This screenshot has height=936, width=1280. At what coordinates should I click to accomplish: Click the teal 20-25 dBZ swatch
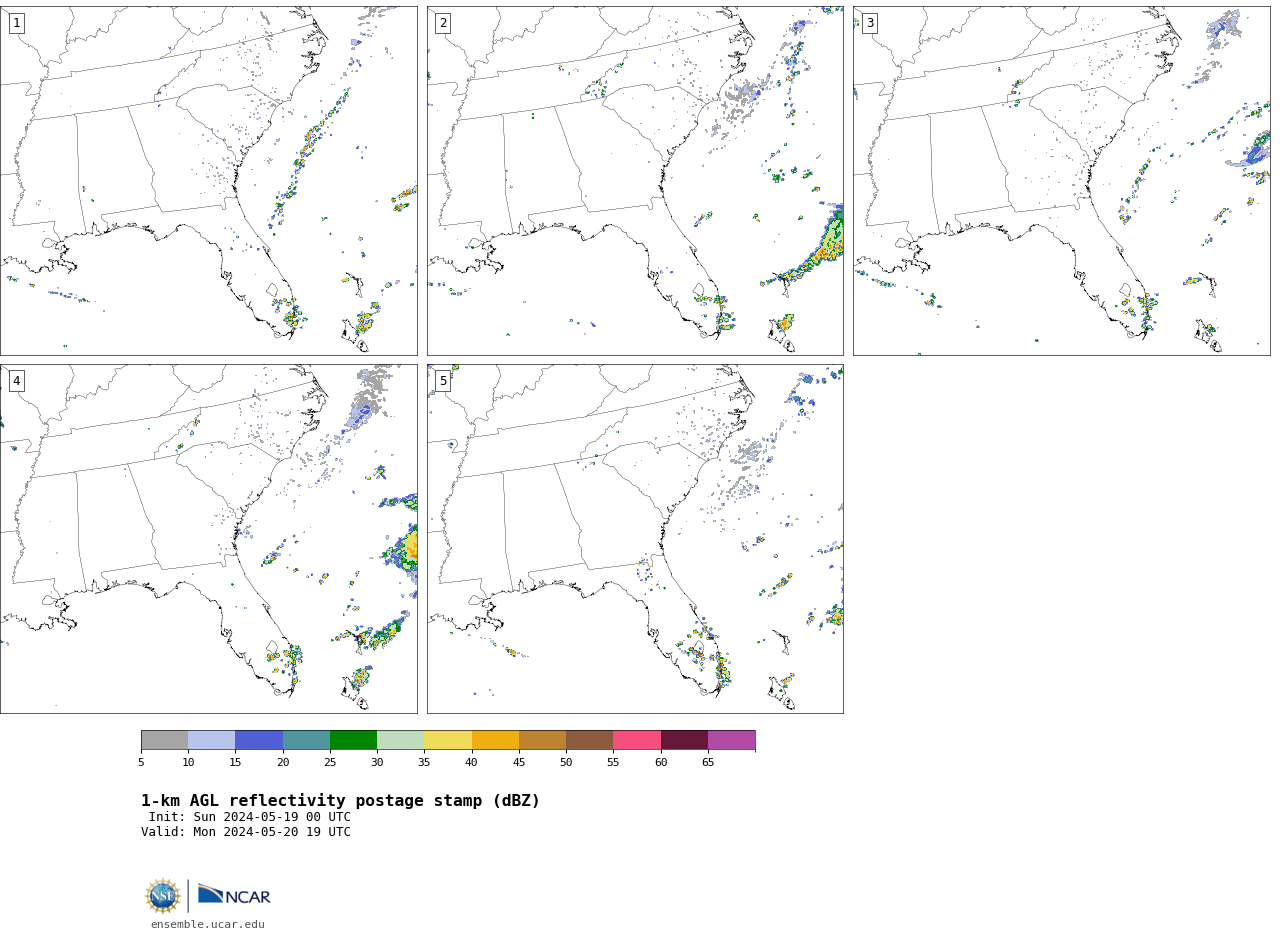[306, 740]
